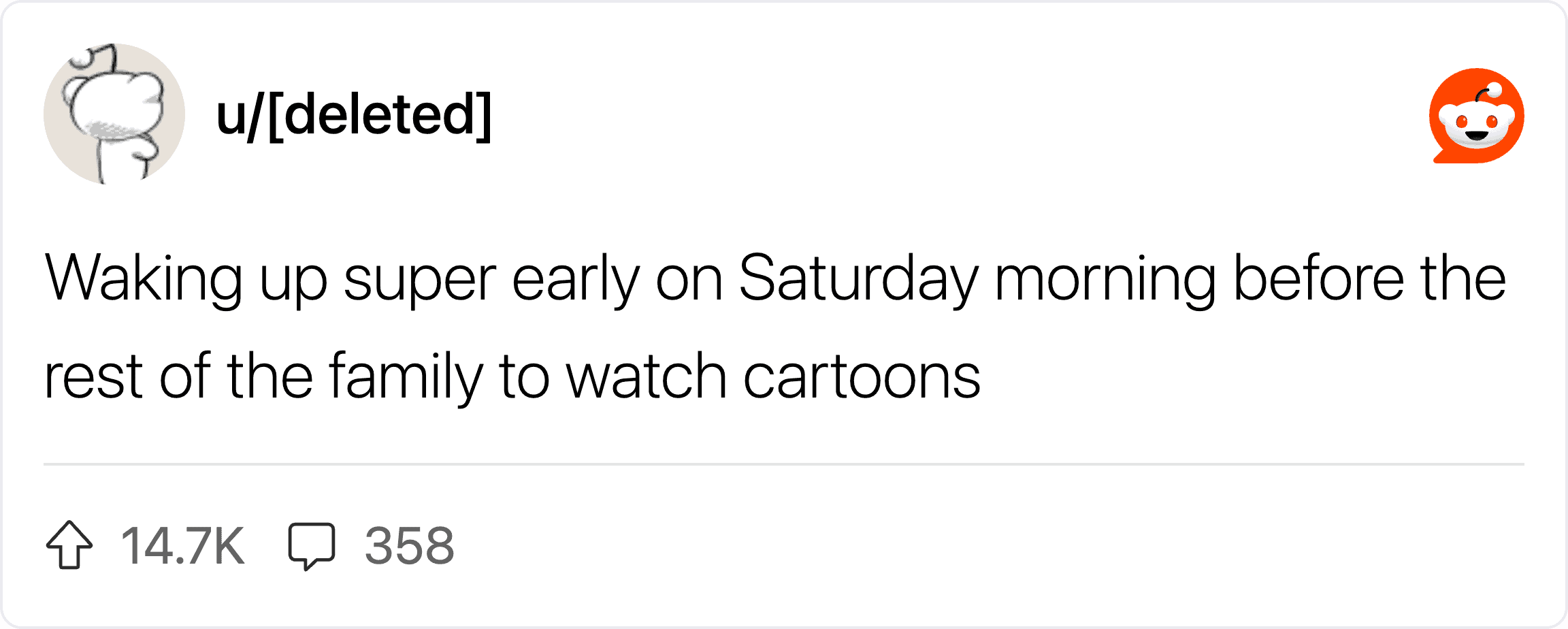
Task: Click the deleted user's Snoo avatar
Action: (114, 114)
